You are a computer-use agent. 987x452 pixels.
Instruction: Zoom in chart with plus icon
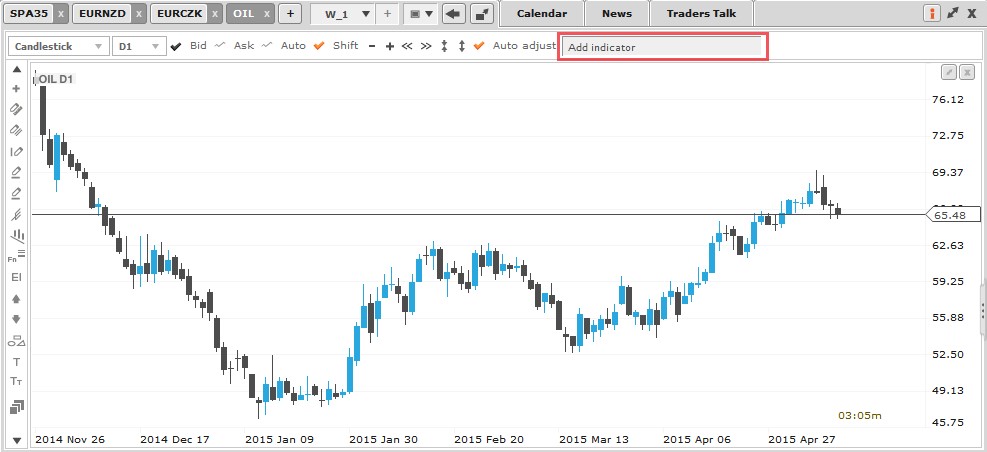click(389, 46)
